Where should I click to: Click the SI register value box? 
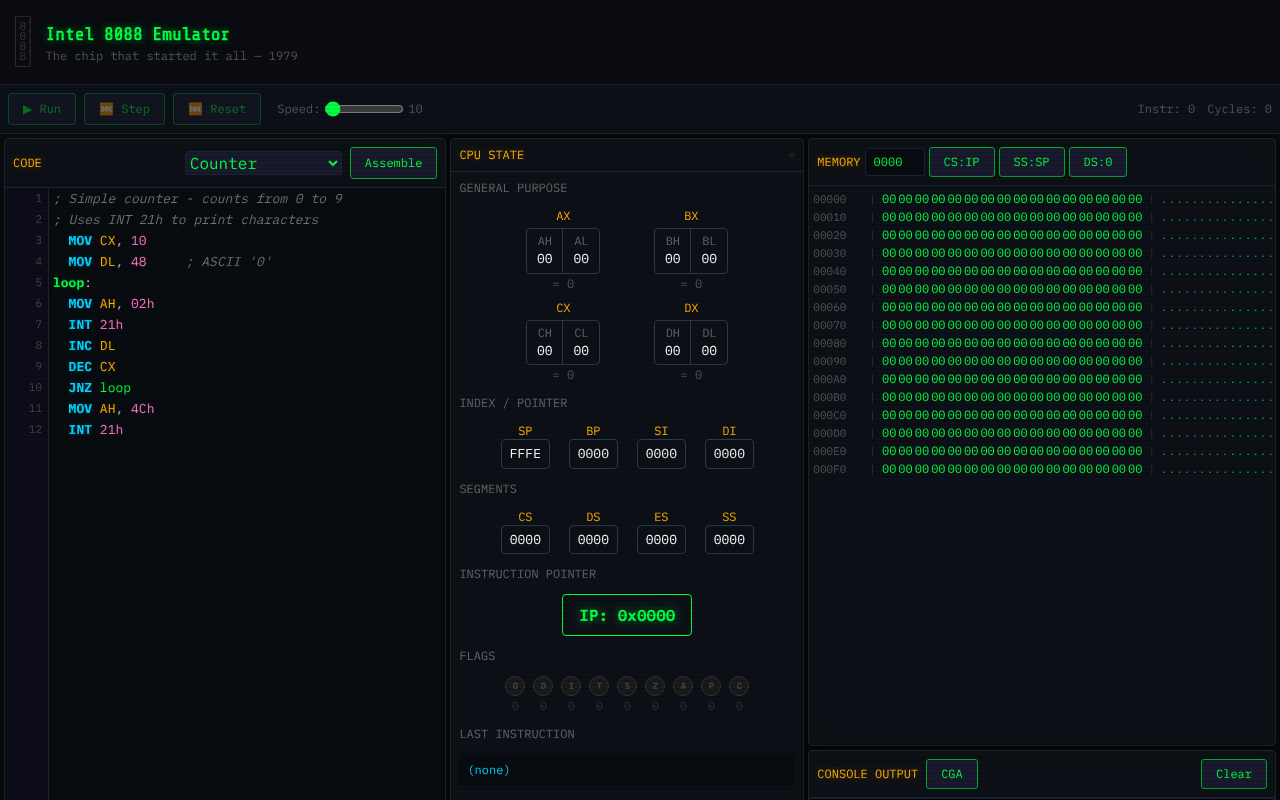pos(661,454)
